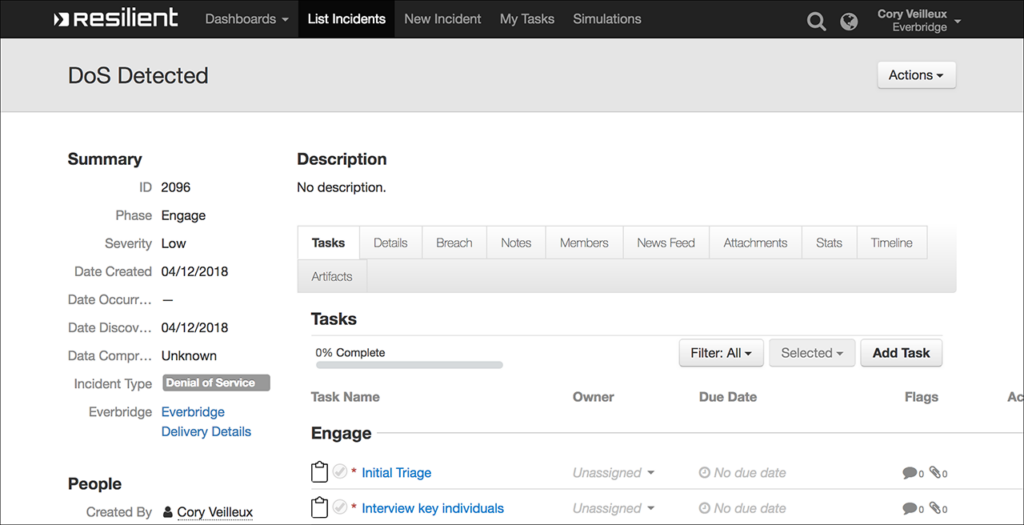Screen dimensions: 1024x525
Task: Switch to the Breach tab
Action: point(454,243)
